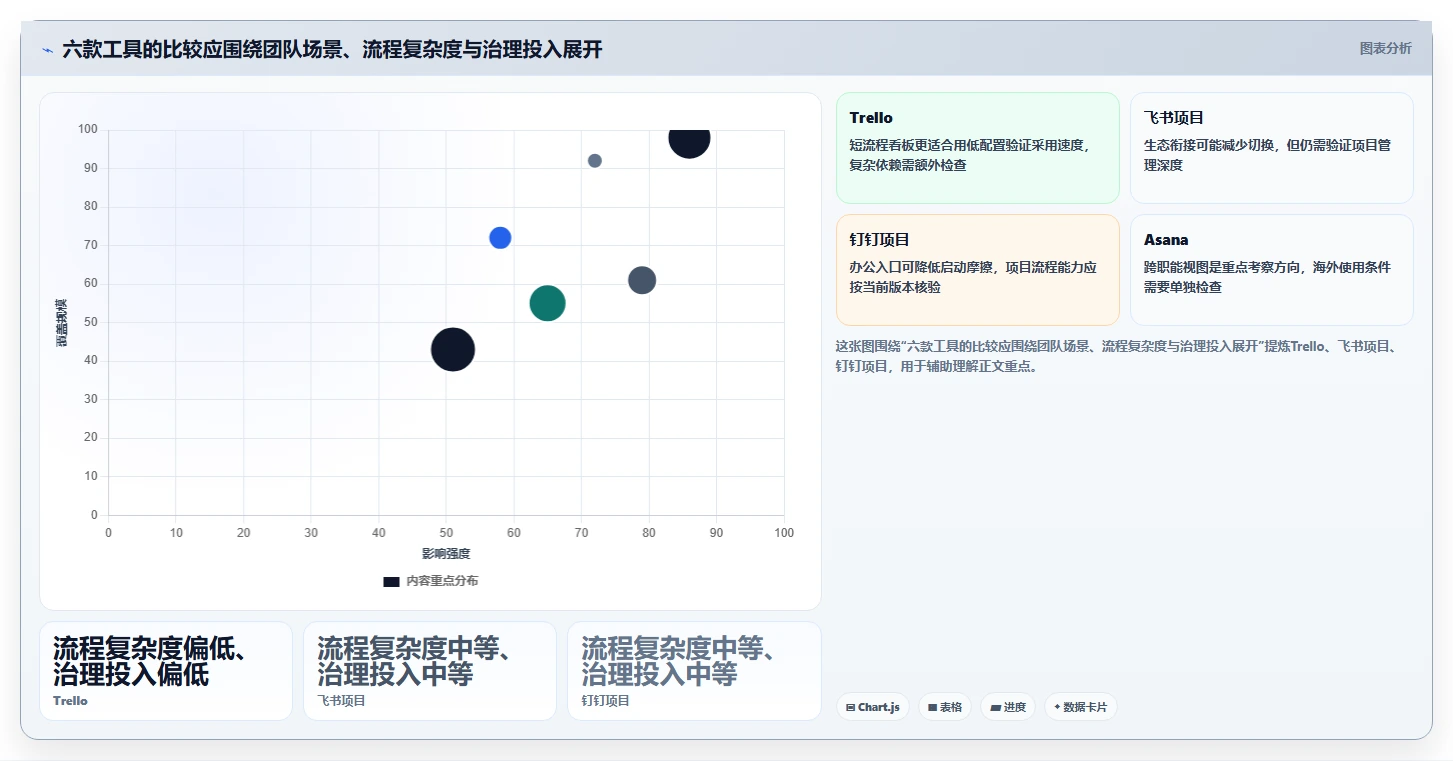
Task: Click the 图表分析 label at top right
Action: pyautogui.click(x=1385, y=48)
